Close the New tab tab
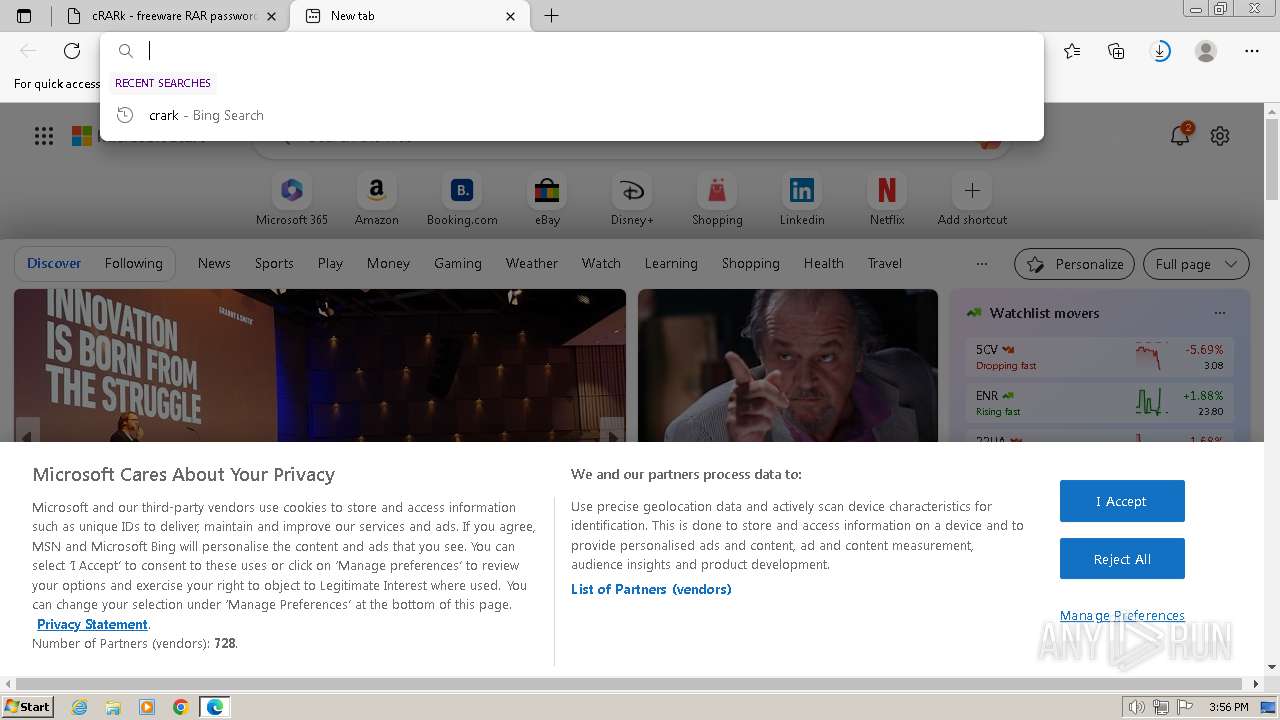 click(511, 16)
